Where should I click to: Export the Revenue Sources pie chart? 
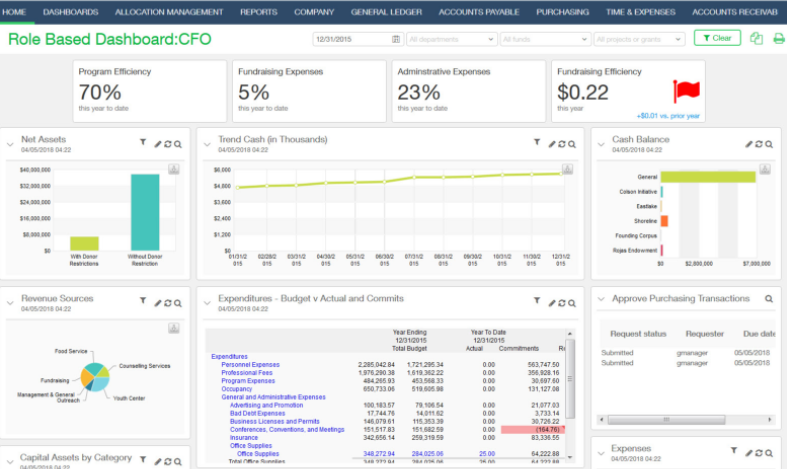click(174, 328)
